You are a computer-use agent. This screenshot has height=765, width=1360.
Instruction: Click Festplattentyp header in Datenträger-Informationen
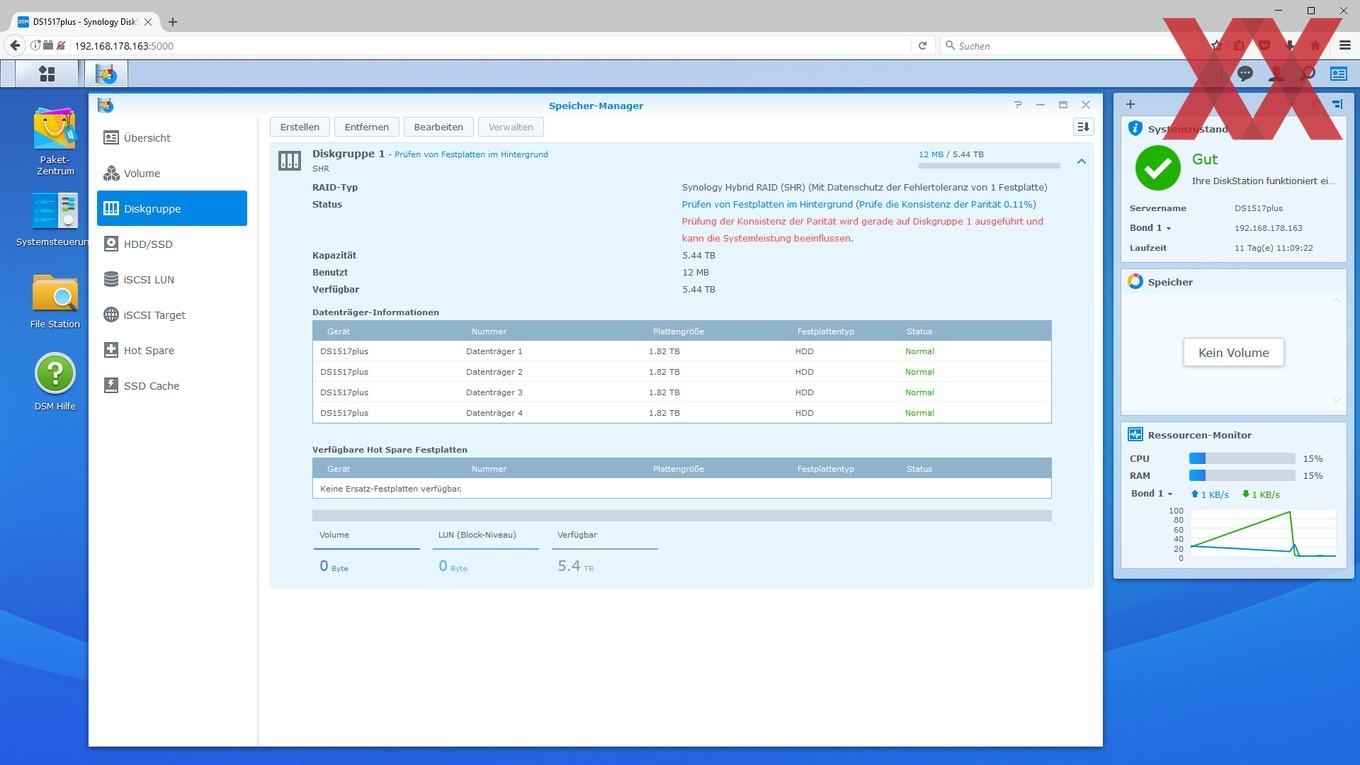825,331
